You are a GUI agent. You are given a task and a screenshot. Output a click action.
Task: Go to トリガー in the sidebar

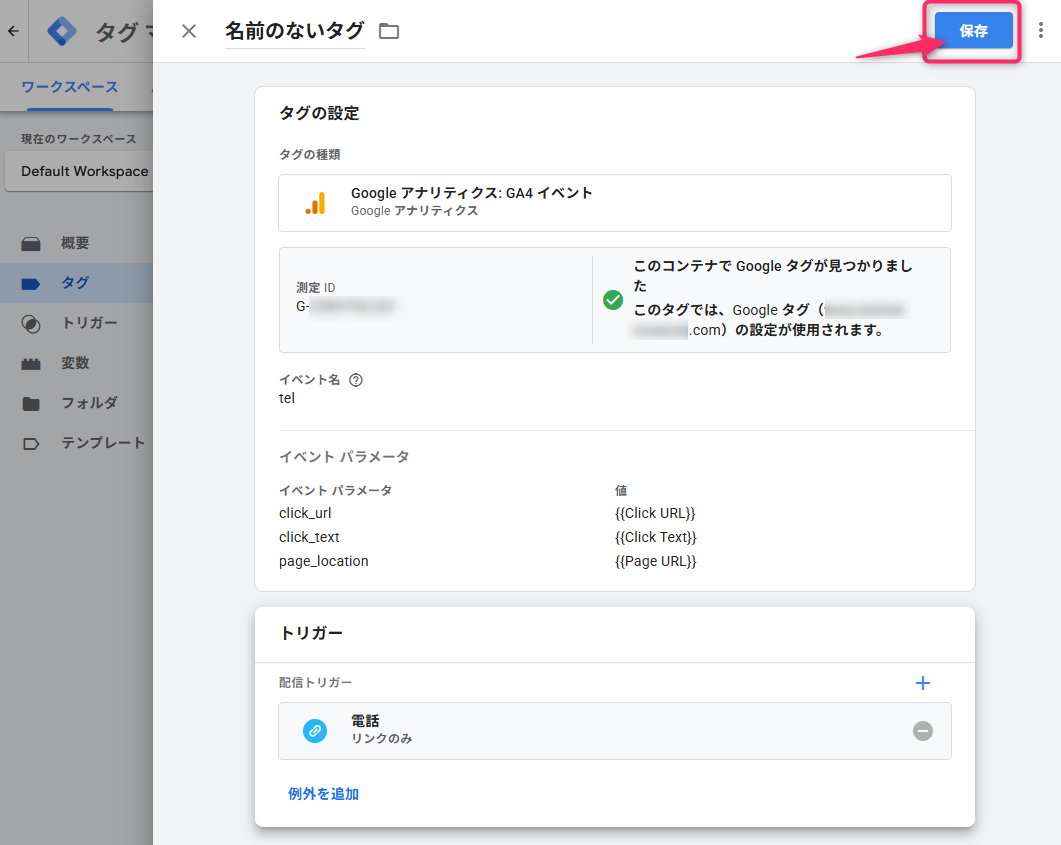point(89,323)
